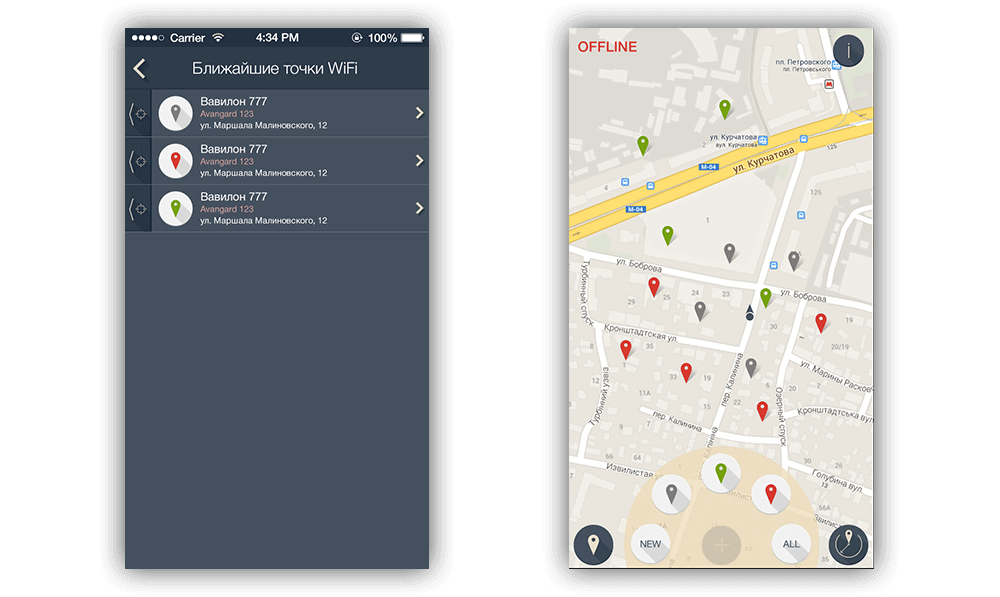Click the red "OFFLINE" status label on the map
The image size is (1000, 597).
(607, 47)
